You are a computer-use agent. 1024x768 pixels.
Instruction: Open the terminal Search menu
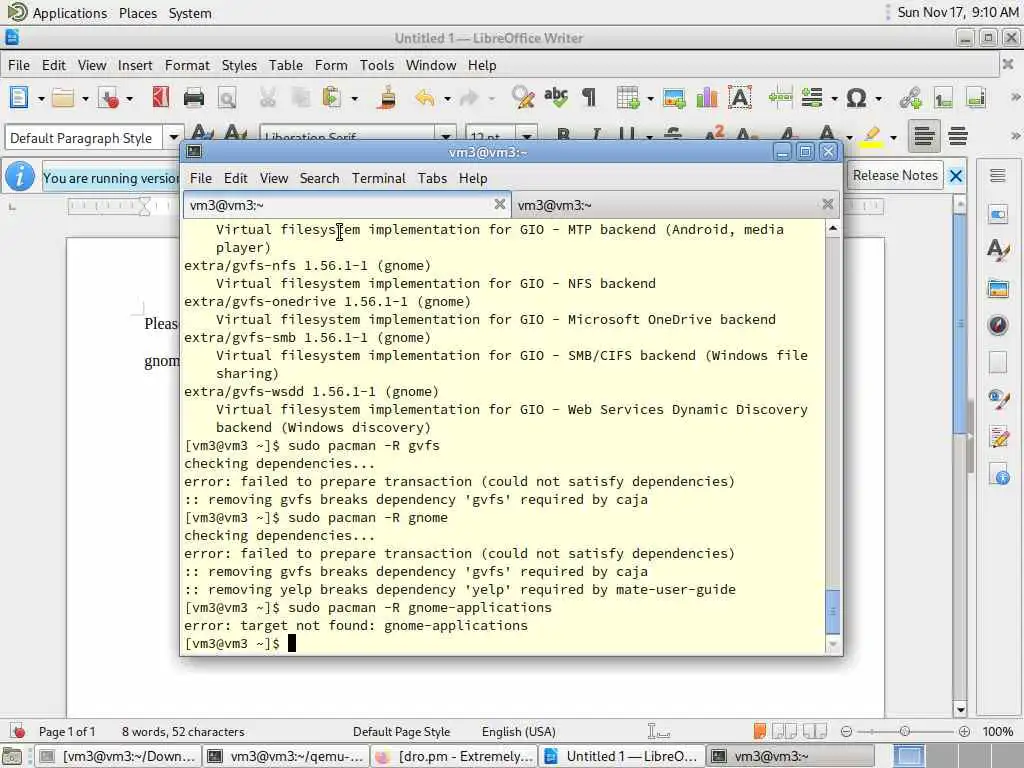319,178
